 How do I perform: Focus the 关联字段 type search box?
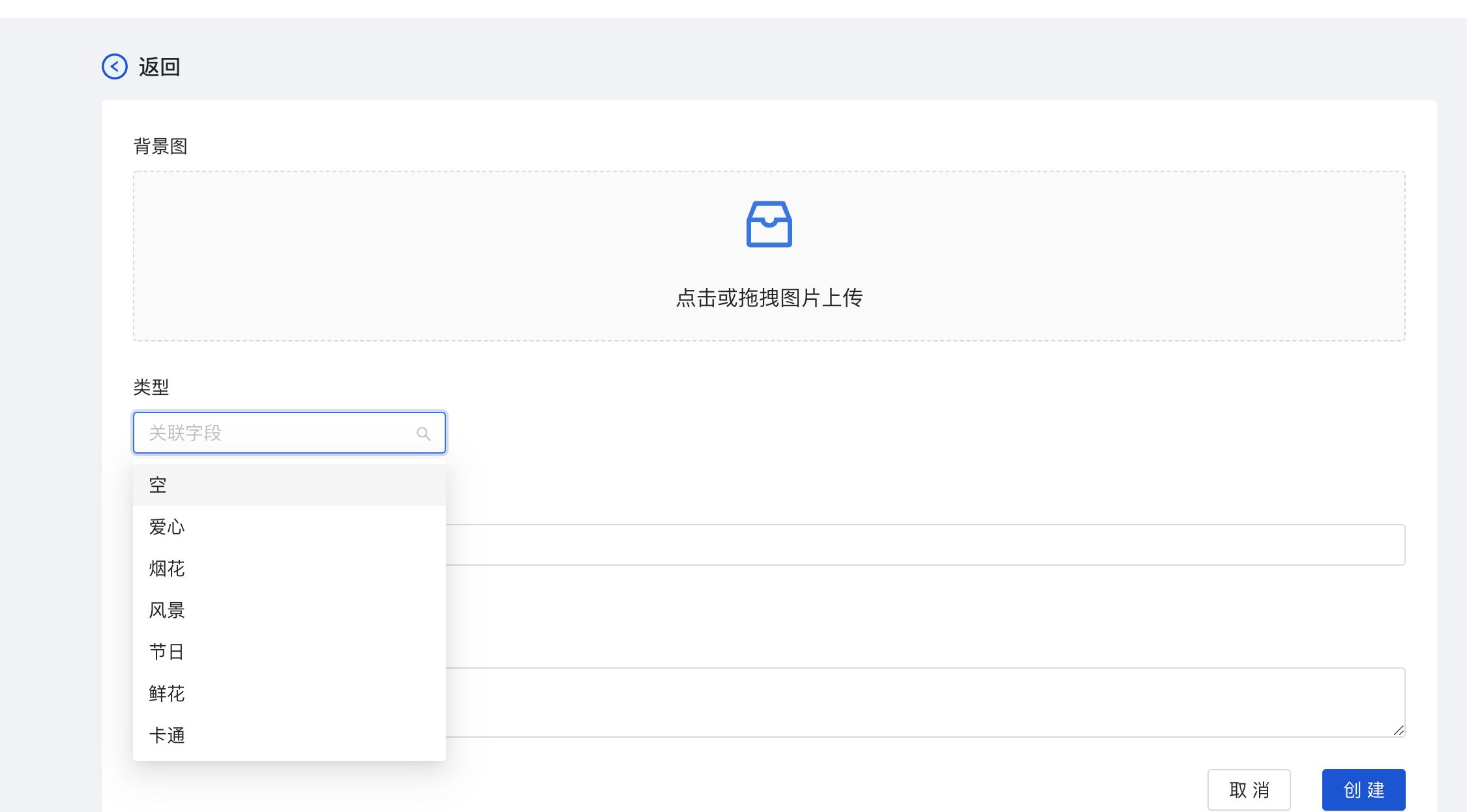pos(274,433)
